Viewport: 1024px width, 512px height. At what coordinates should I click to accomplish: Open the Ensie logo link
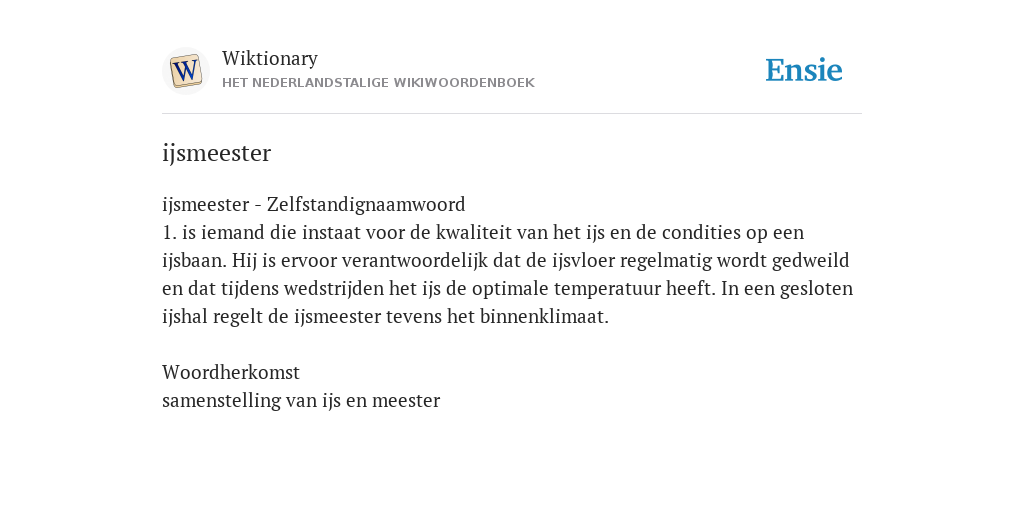[804, 71]
